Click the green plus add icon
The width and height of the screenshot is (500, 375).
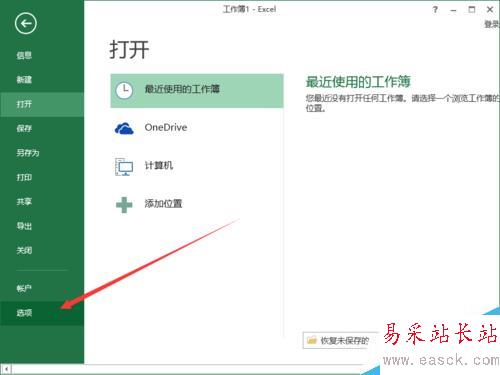(124, 205)
